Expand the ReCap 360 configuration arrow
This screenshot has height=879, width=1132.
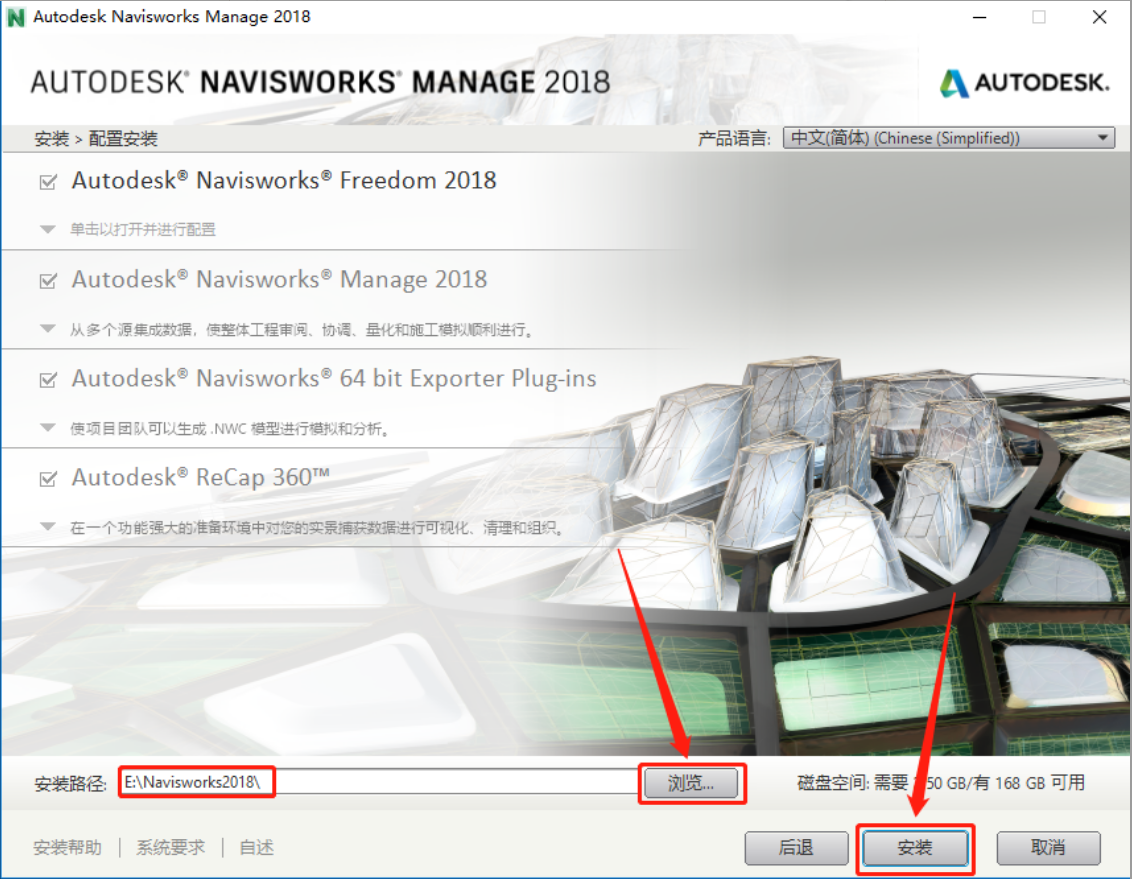point(47,527)
